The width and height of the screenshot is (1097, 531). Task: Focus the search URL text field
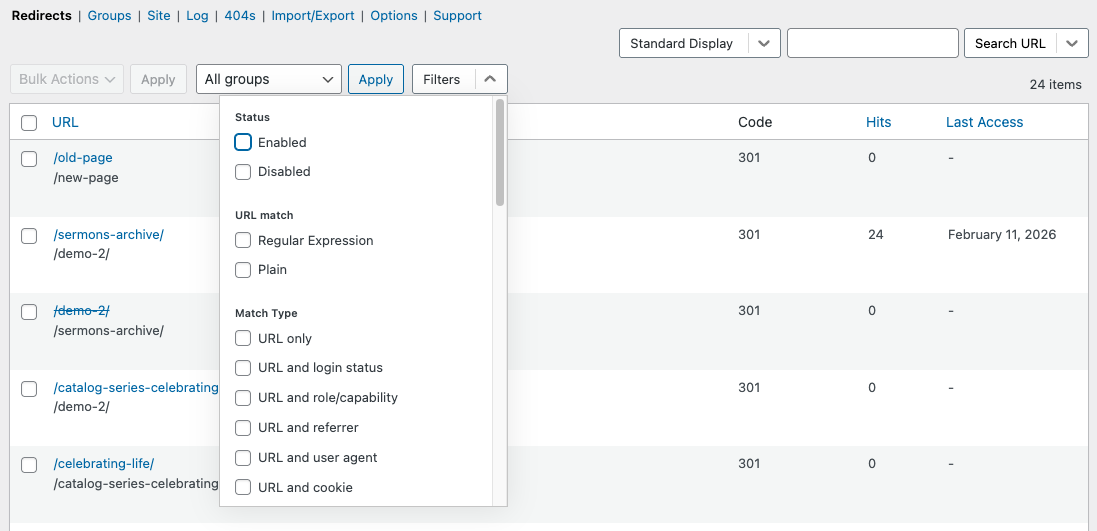[x=872, y=44]
